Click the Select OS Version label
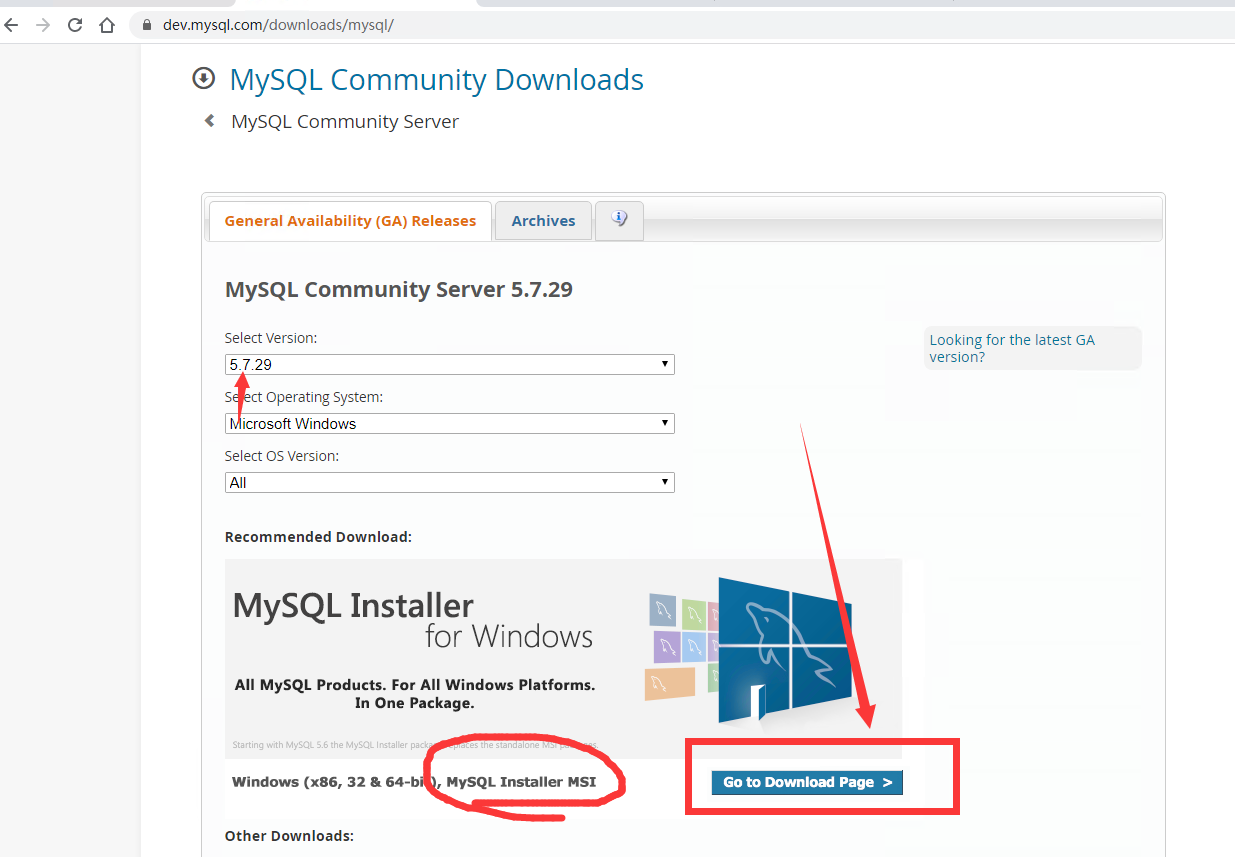This screenshot has height=857, width=1235. [x=282, y=456]
